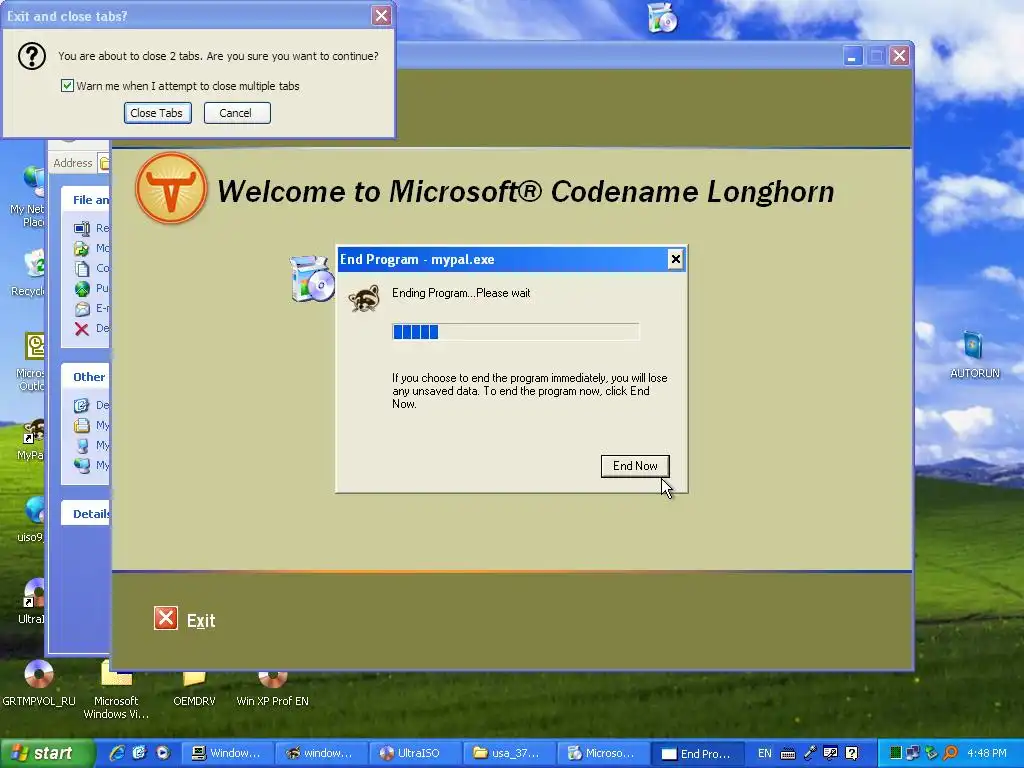Select the GRTMPVOL_RU disc icon on desktop
The height and width of the screenshot is (768, 1024).
click(39, 684)
